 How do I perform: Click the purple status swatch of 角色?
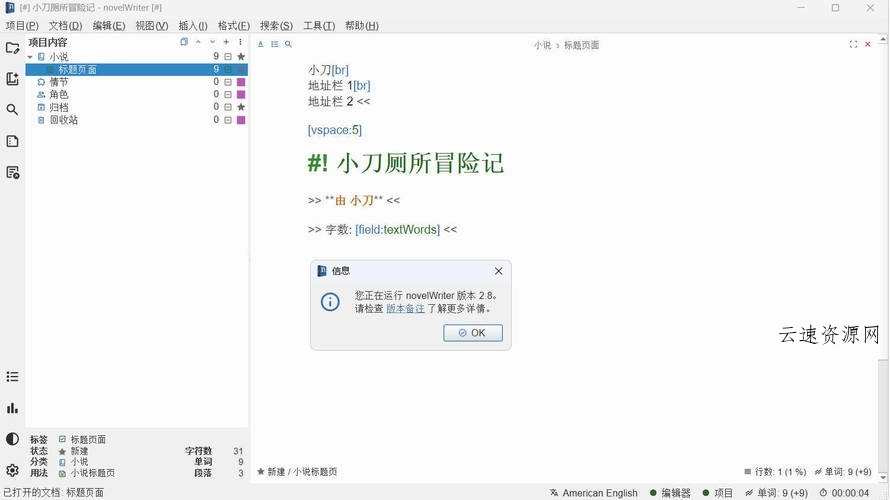[x=241, y=94]
